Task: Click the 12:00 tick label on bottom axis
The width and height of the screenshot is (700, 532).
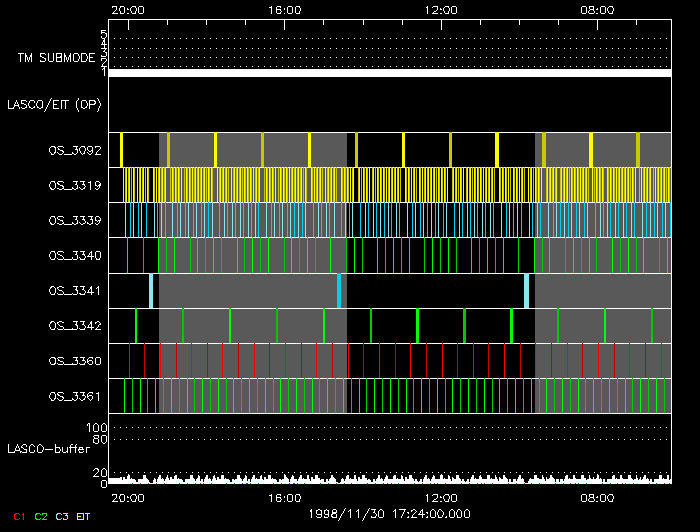Action: click(441, 497)
